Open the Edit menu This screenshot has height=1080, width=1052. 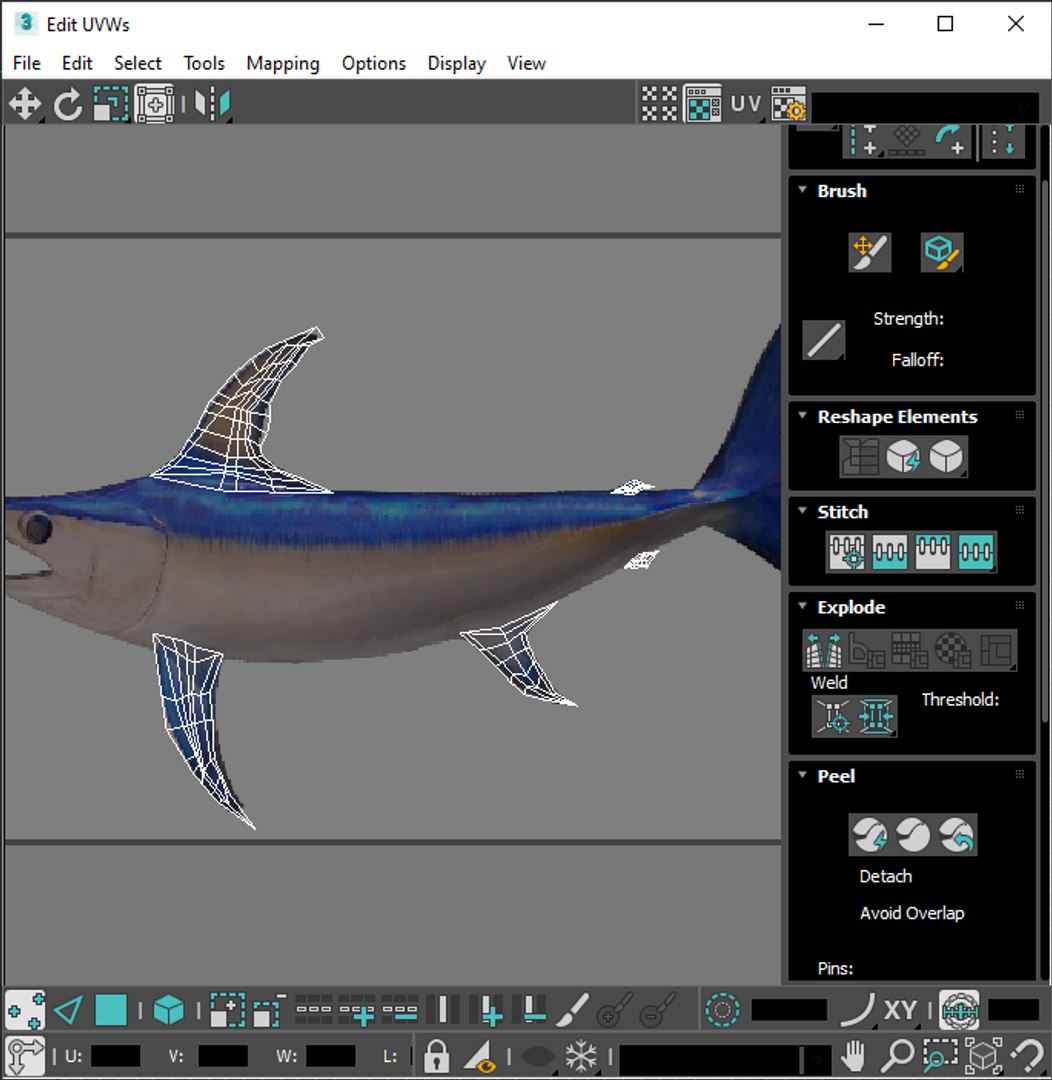click(77, 63)
